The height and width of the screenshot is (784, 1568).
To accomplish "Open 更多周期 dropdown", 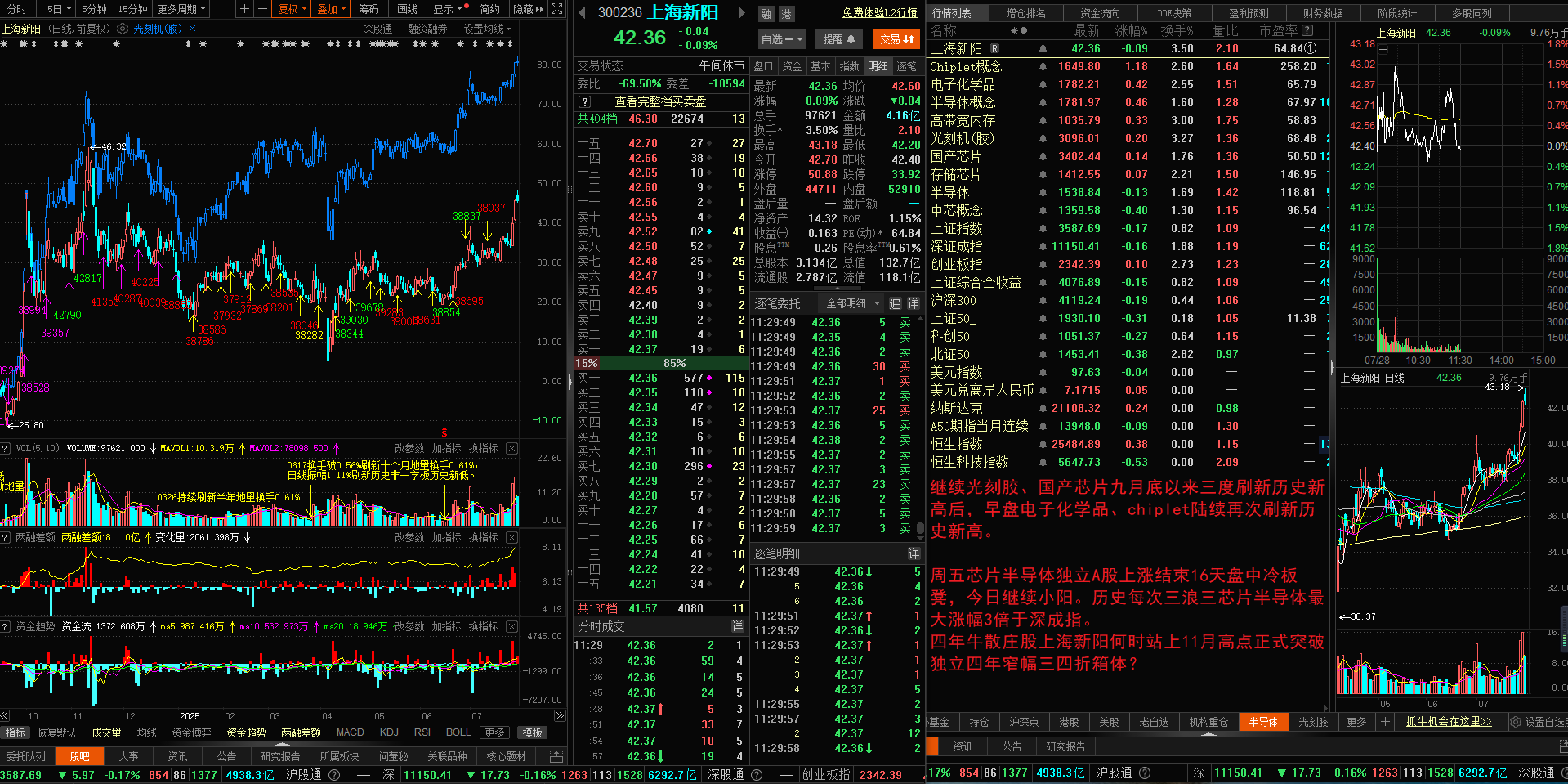I will coord(181,9).
